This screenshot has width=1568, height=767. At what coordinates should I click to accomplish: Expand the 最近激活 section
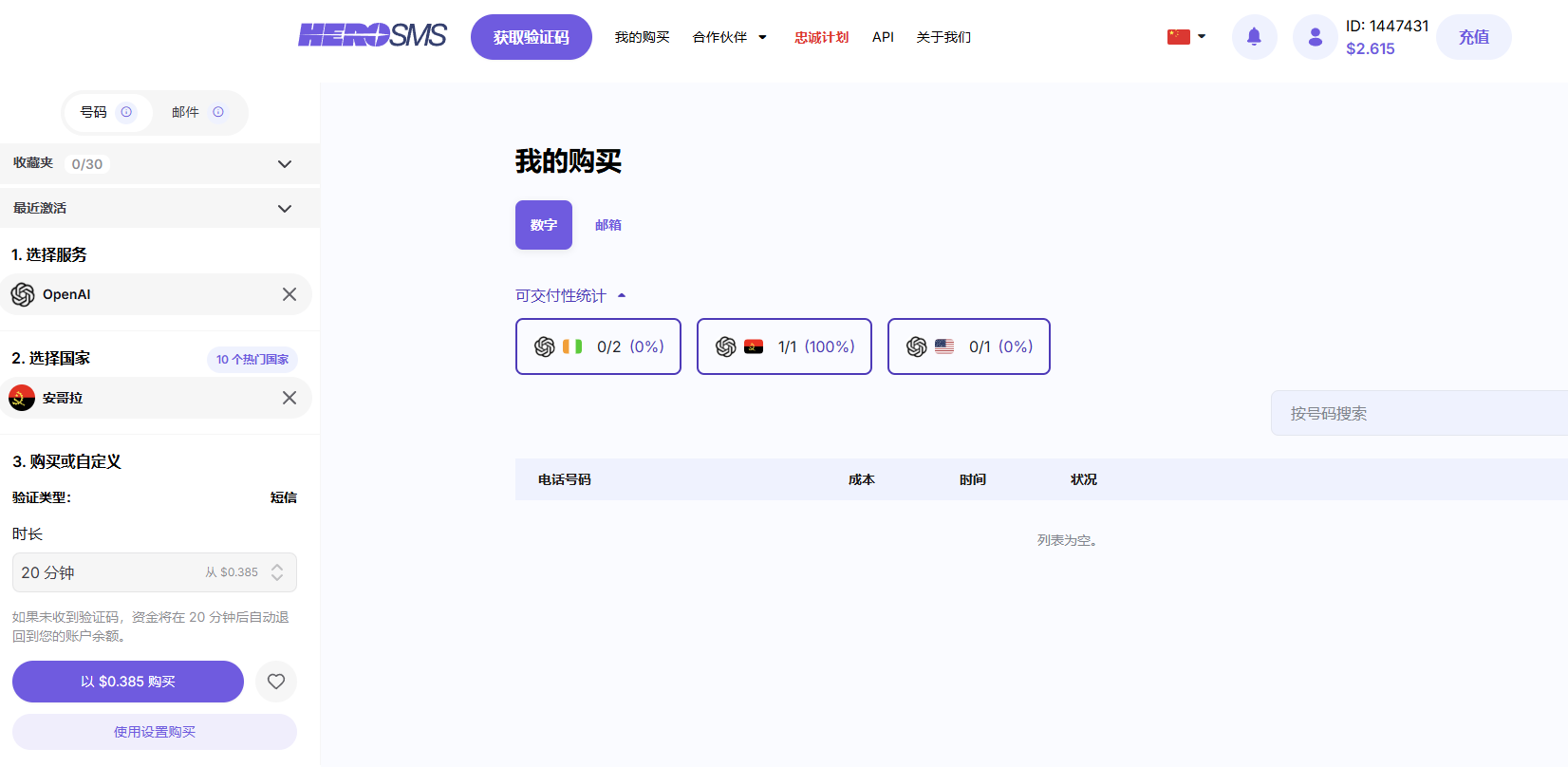pyautogui.click(x=159, y=208)
